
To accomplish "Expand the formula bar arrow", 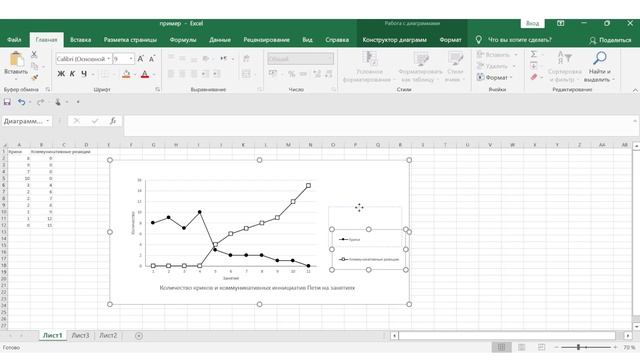I will pos(635,121).
